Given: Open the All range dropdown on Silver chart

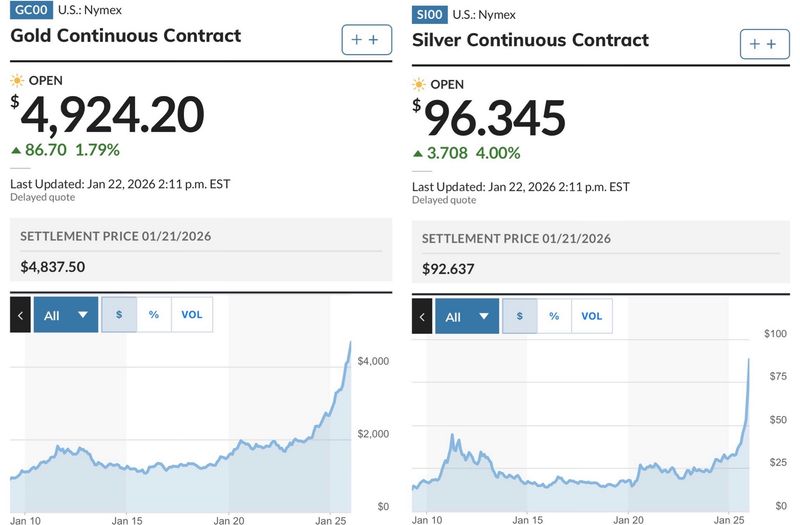Looking at the screenshot, I should [467, 316].
